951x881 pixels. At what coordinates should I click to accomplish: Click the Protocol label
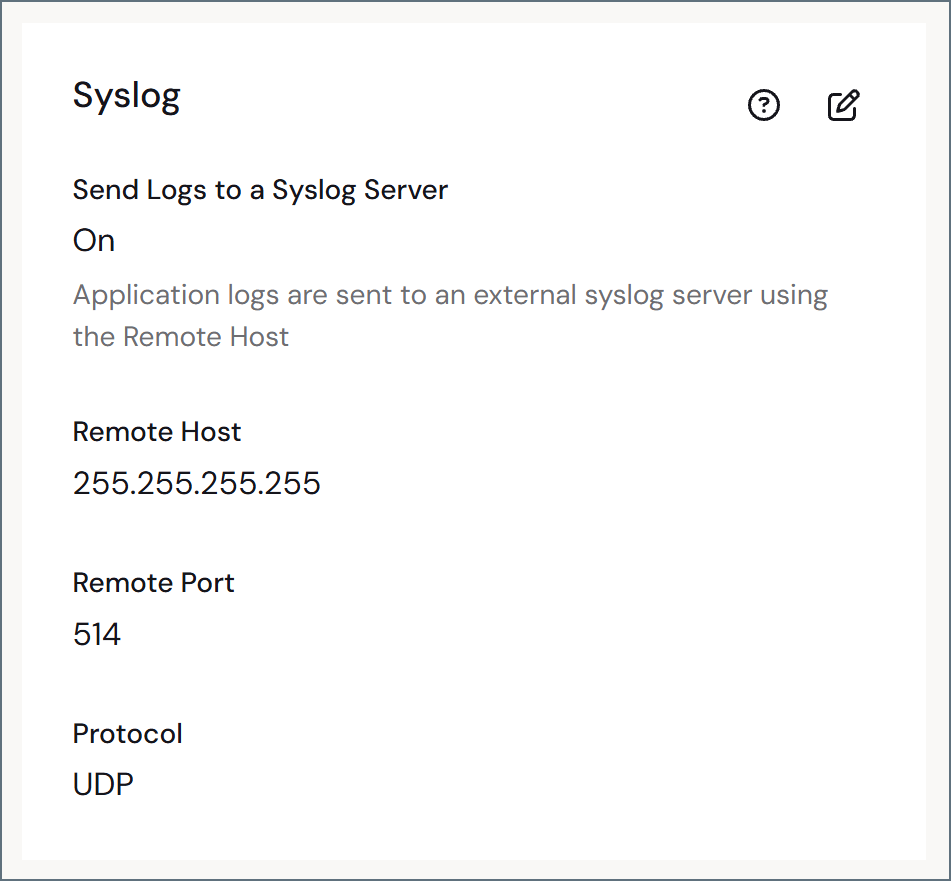[x=127, y=734]
